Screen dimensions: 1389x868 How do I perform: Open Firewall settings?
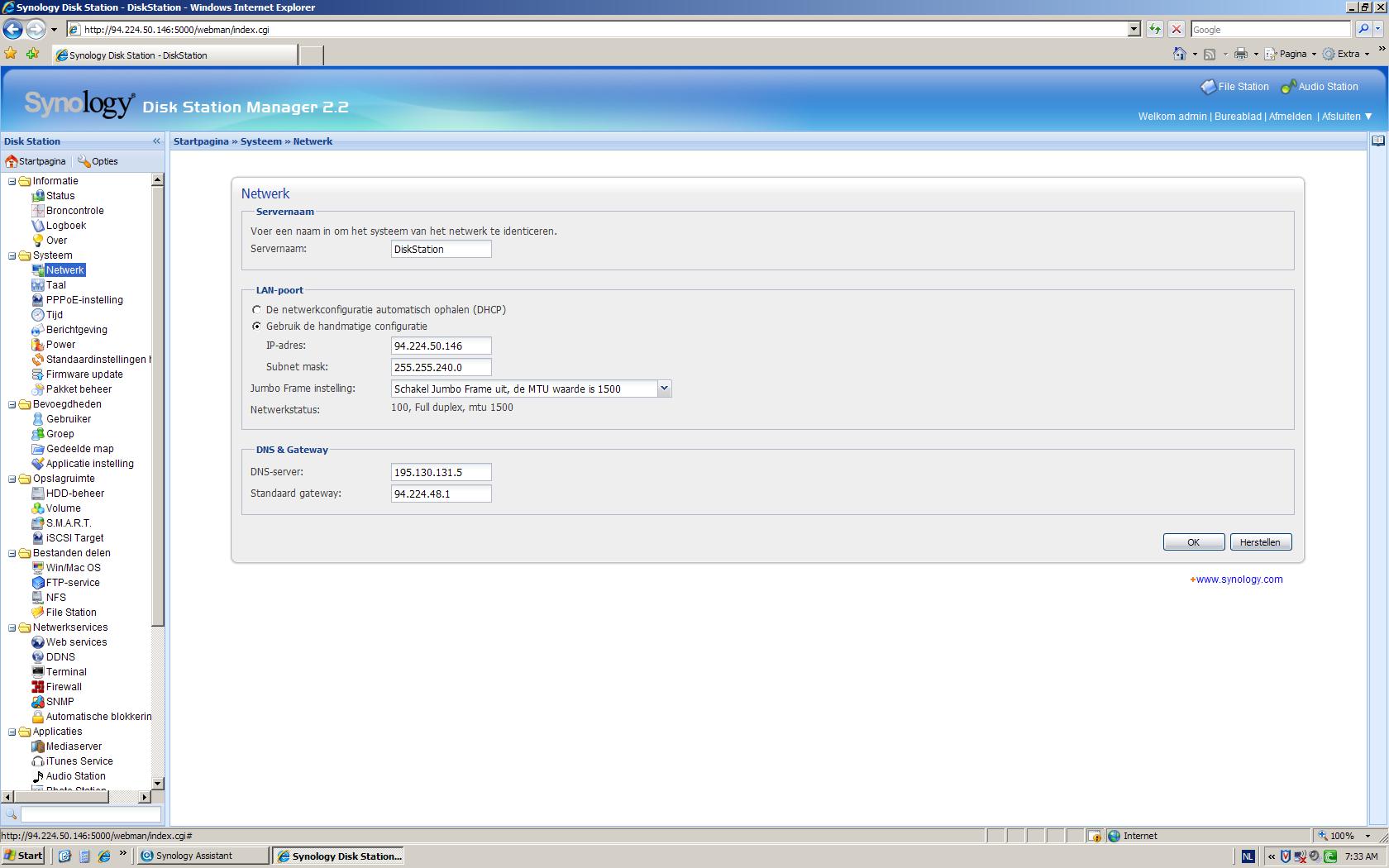[64, 687]
